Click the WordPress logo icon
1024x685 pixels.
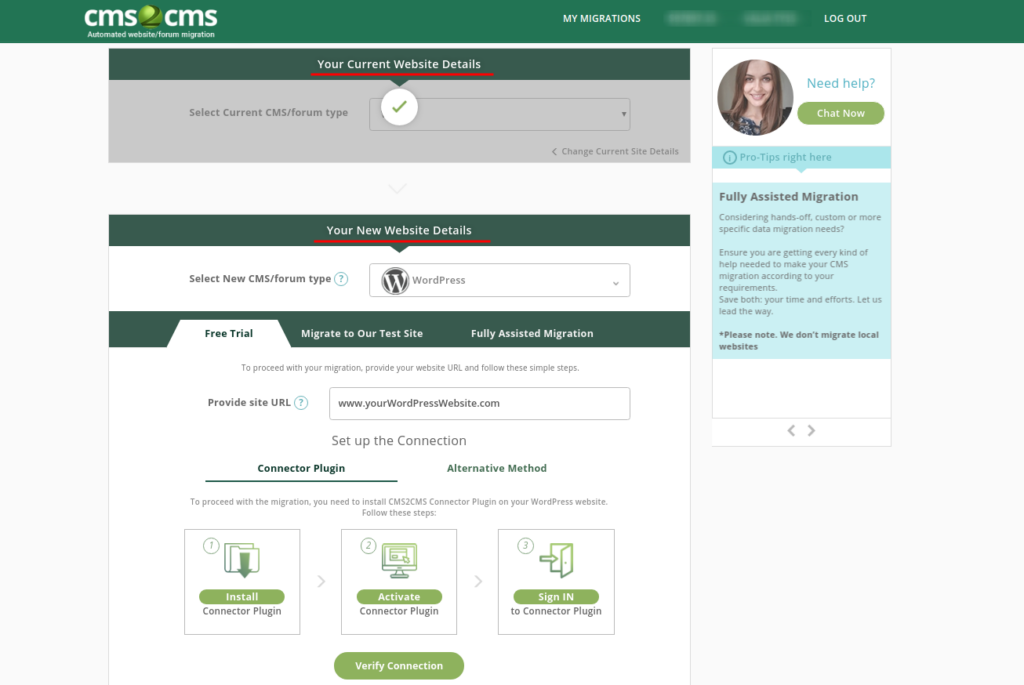[x=395, y=281]
